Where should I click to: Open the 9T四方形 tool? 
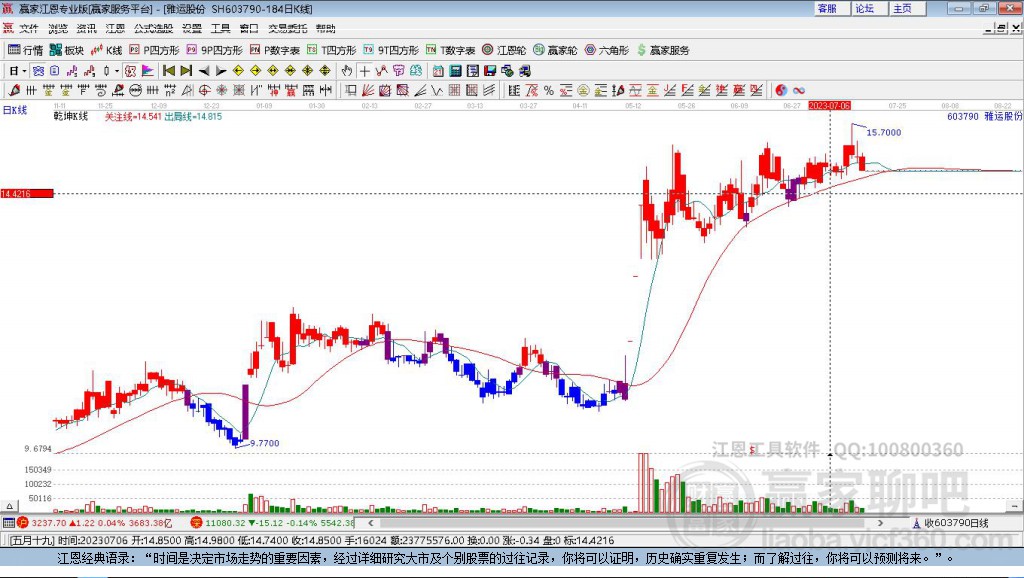pyautogui.click(x=391, y=50)
